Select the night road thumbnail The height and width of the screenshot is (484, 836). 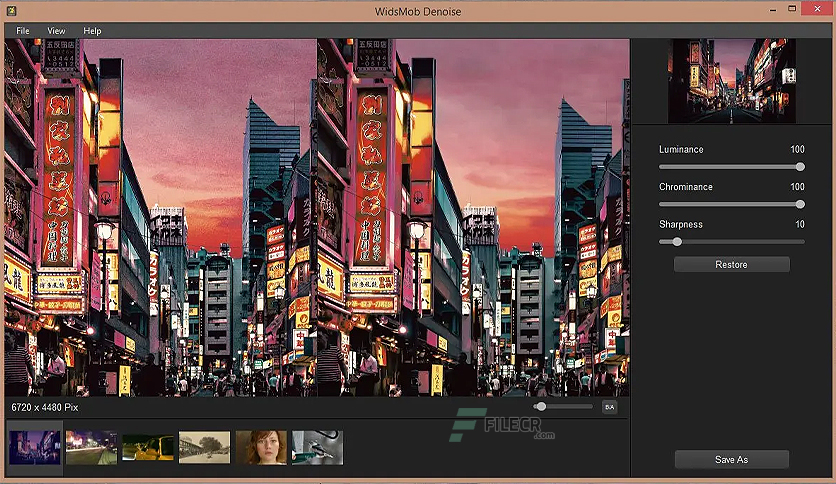[x=92, y=448]
